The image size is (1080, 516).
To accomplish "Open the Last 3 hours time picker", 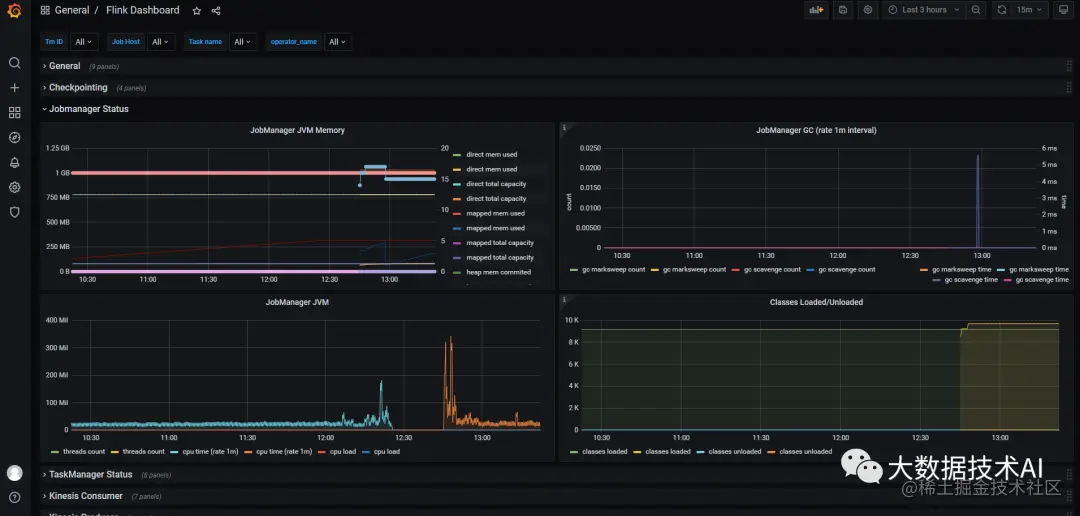I will 923,10.
